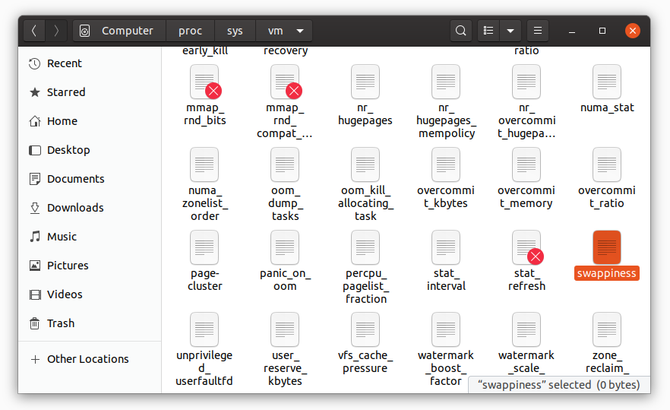
Task: Open Desktop from the sidebar
Action: 90,150
